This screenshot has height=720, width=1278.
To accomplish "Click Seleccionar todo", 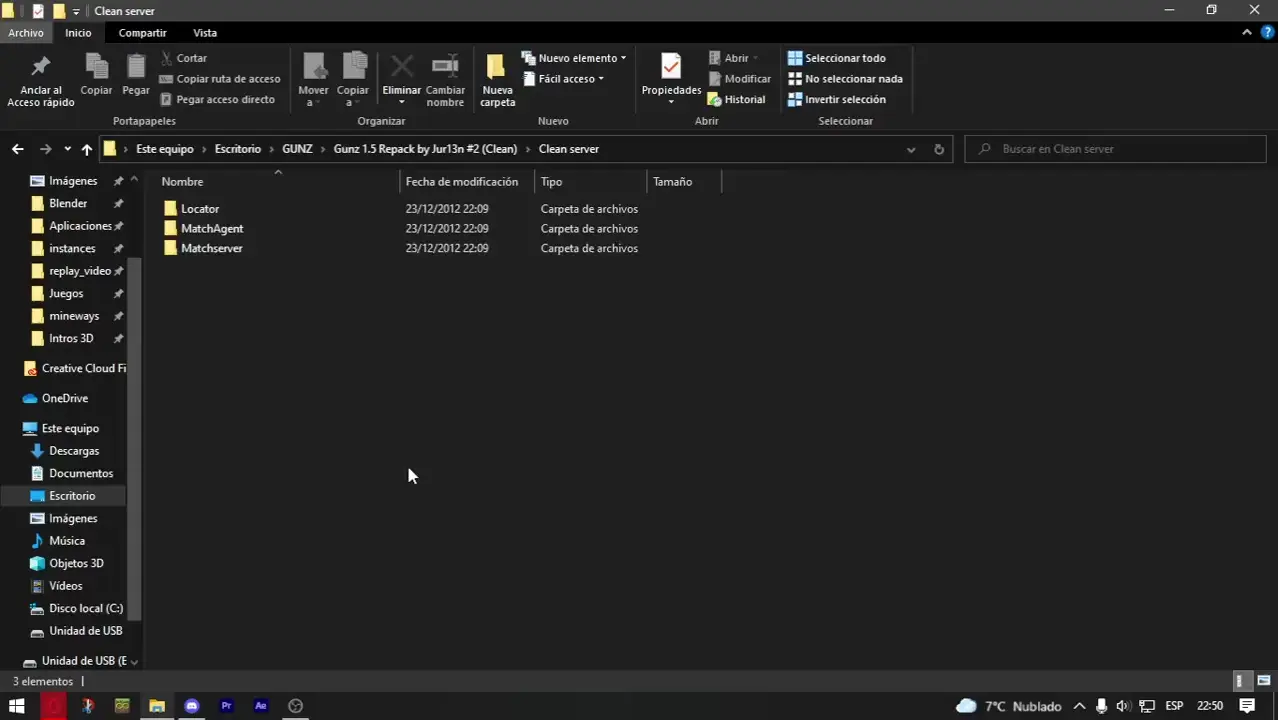I will tap(845, 57).
